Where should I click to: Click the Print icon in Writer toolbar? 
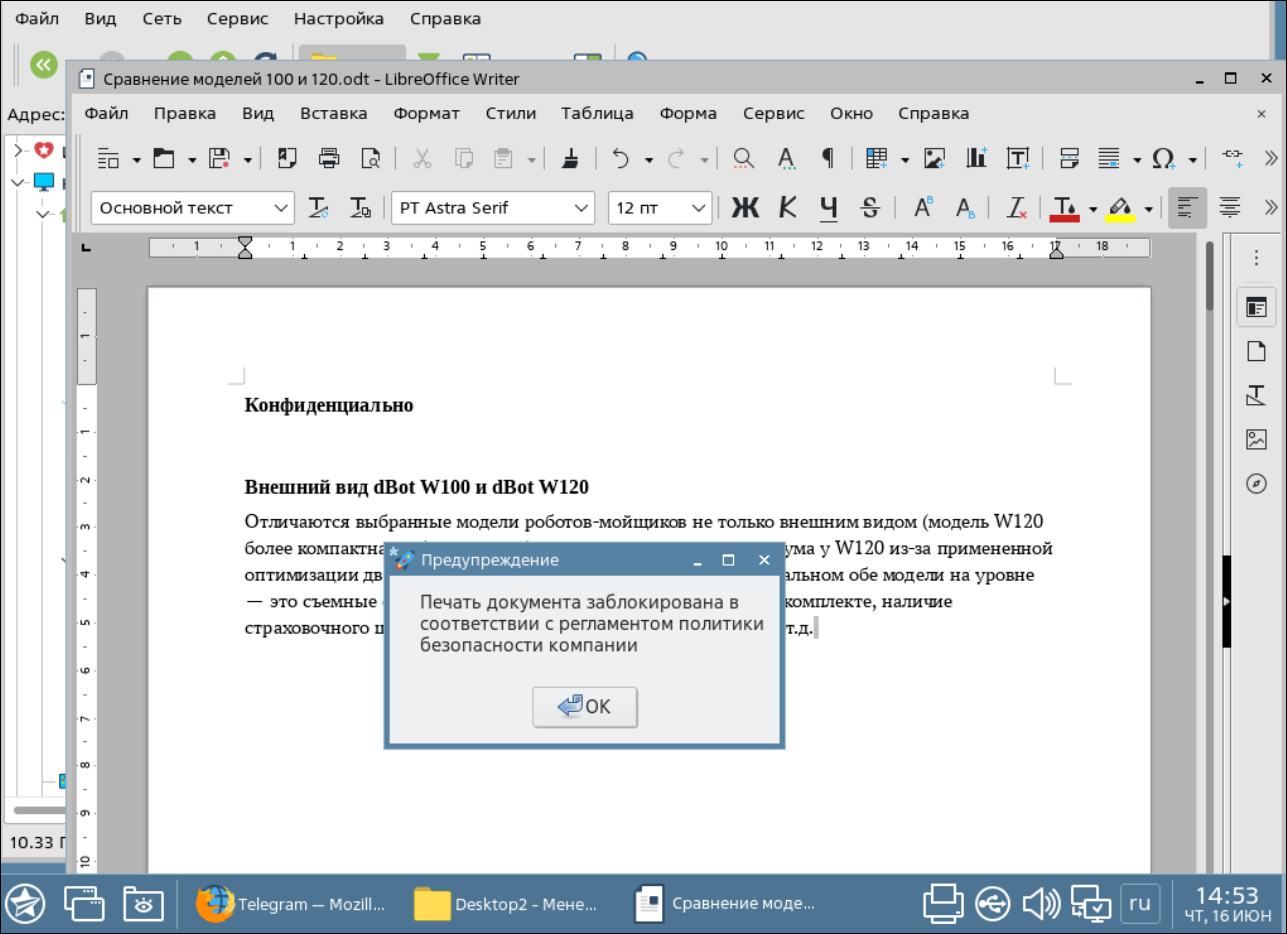[x=329, y=157]
